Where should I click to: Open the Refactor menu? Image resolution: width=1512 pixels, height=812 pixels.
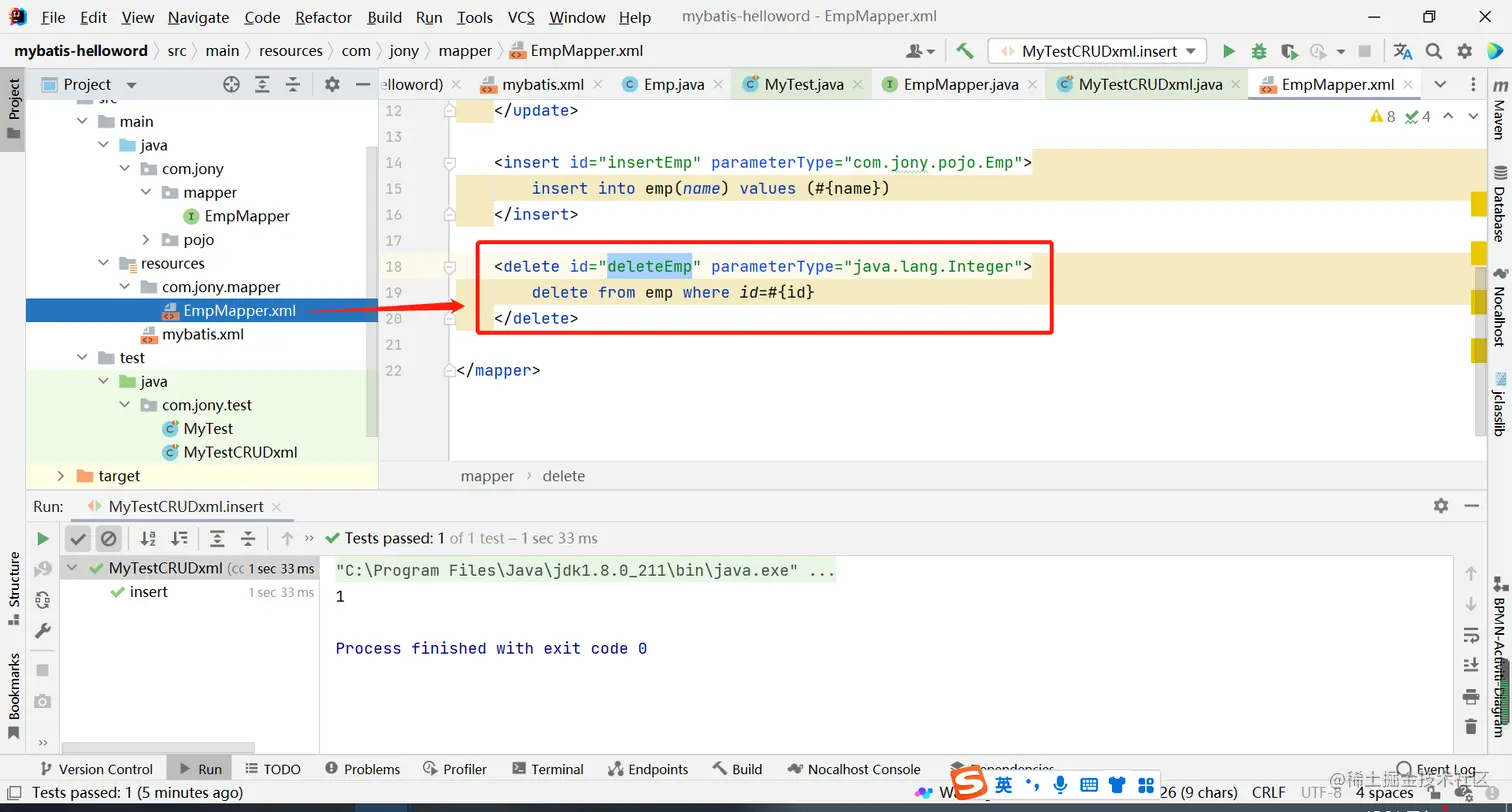[323, 17]
